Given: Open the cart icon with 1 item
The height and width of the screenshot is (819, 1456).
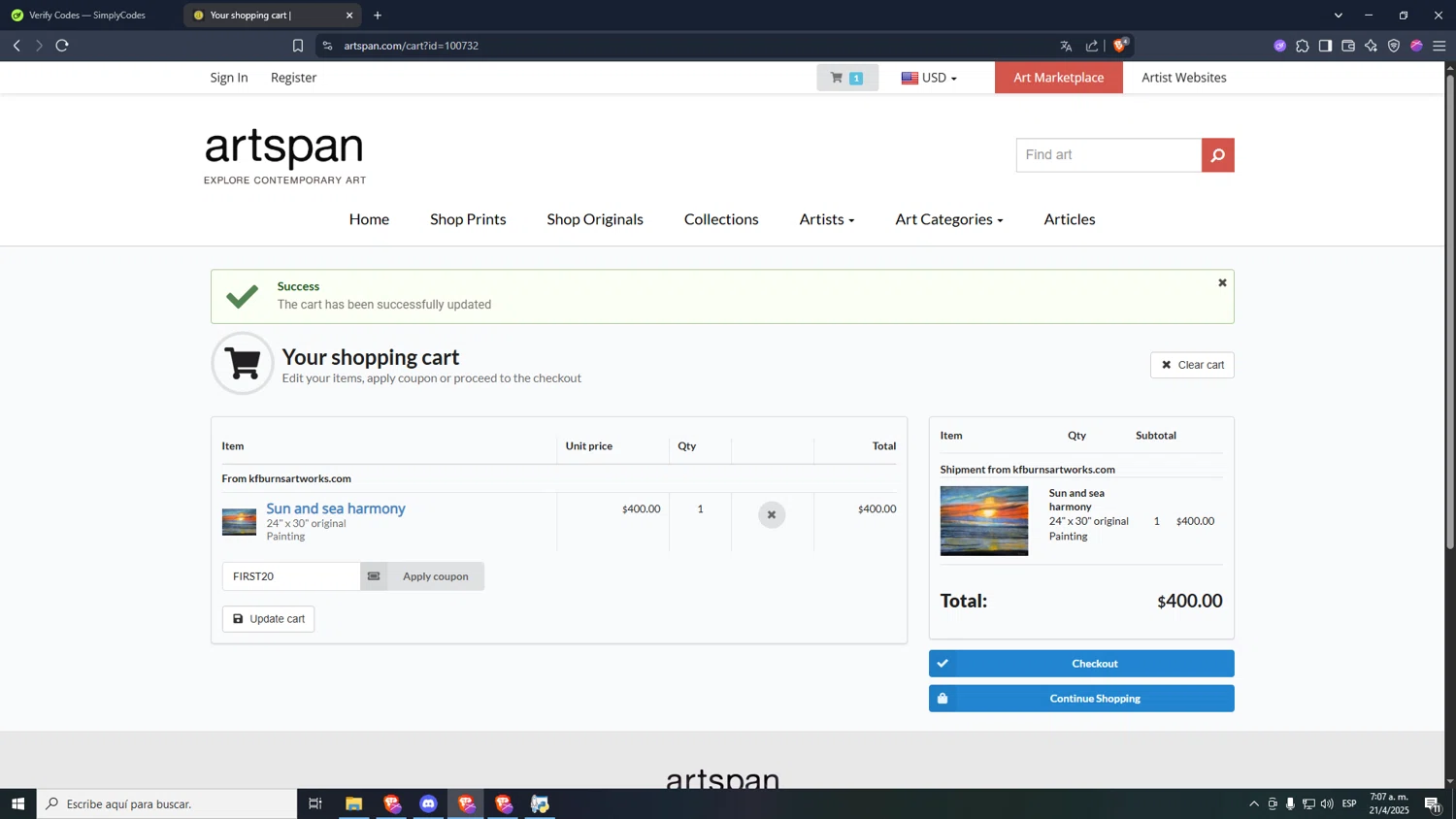Looking at the screenshot, I should tap(847, 78).
